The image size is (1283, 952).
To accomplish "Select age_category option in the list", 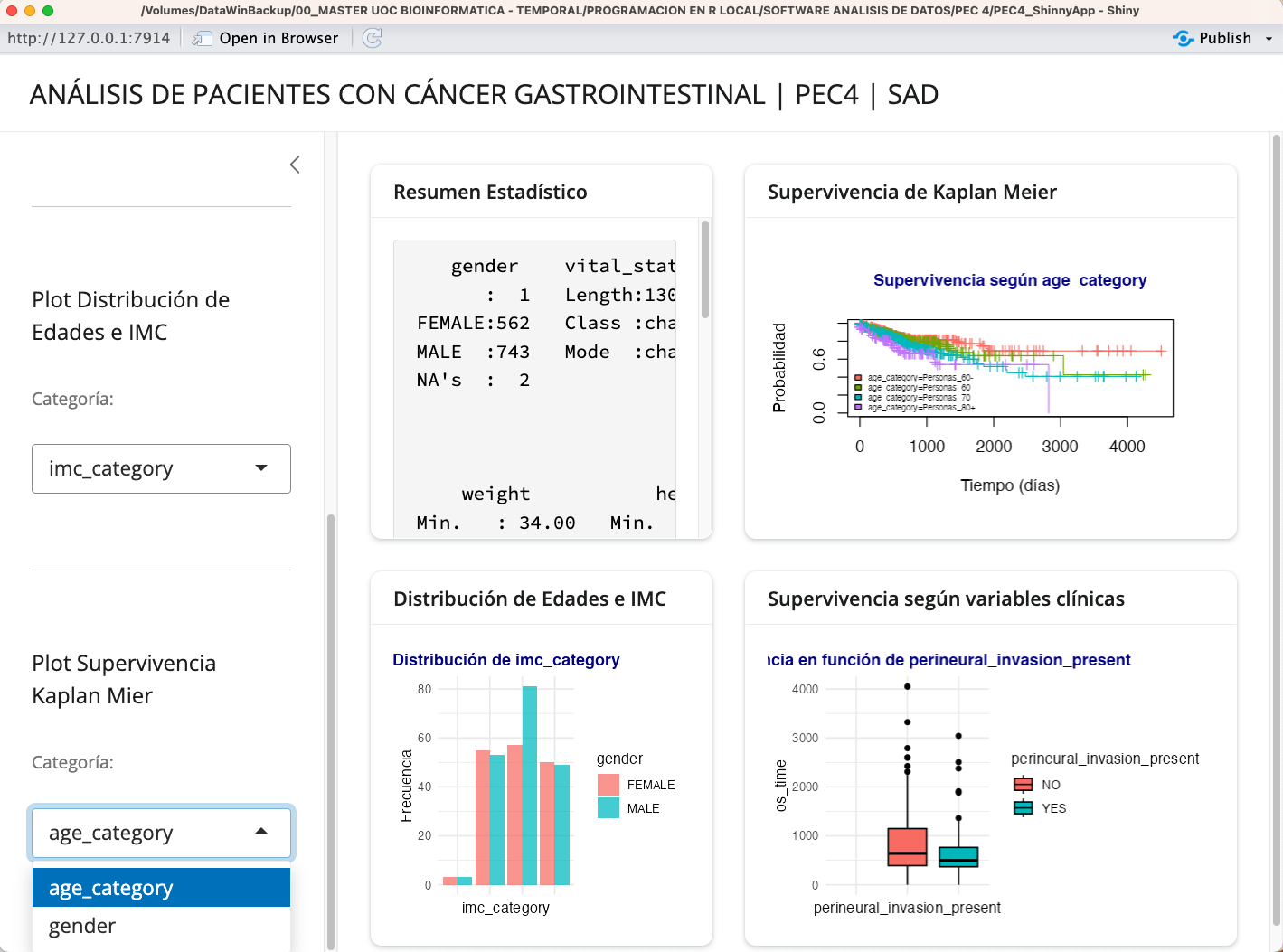I will click(161, 888).
